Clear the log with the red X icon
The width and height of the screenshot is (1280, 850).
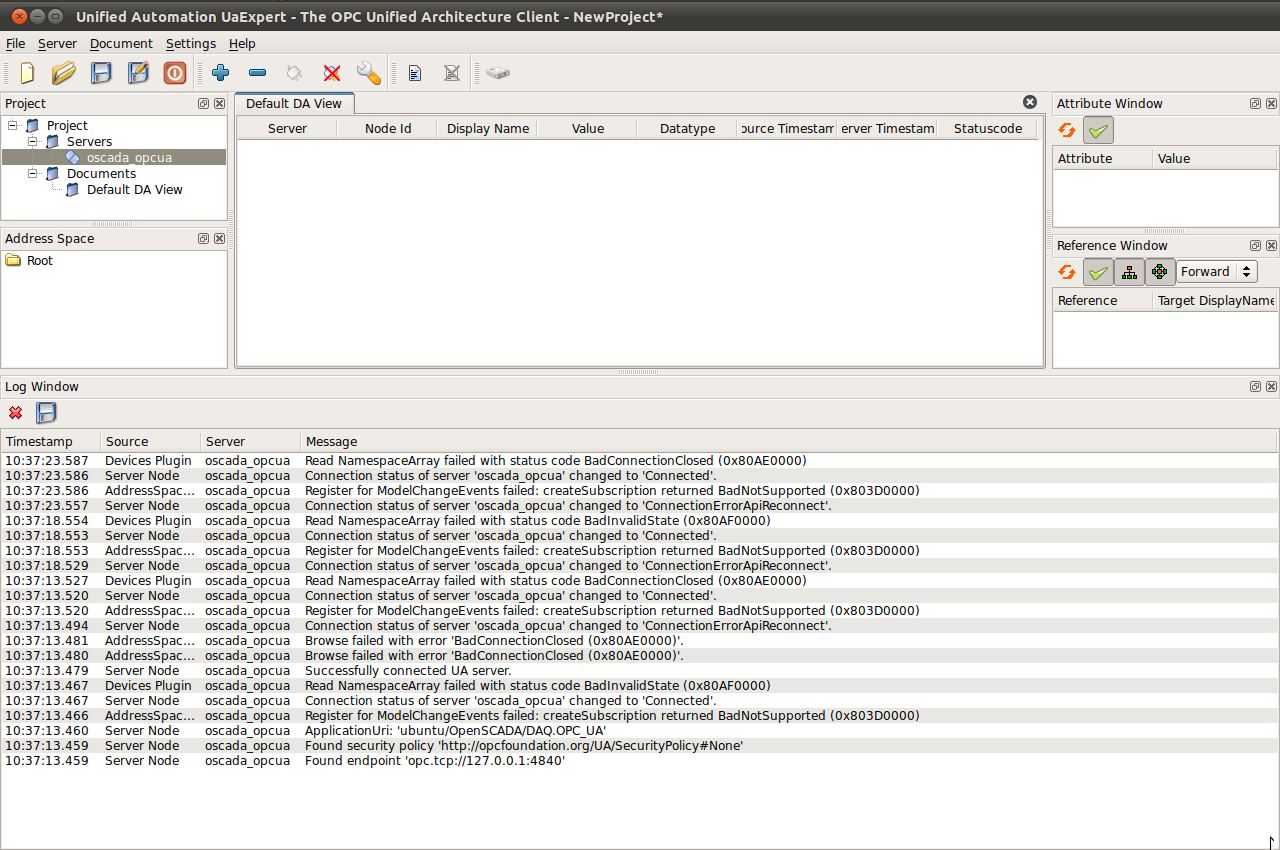tap(15, 413)
